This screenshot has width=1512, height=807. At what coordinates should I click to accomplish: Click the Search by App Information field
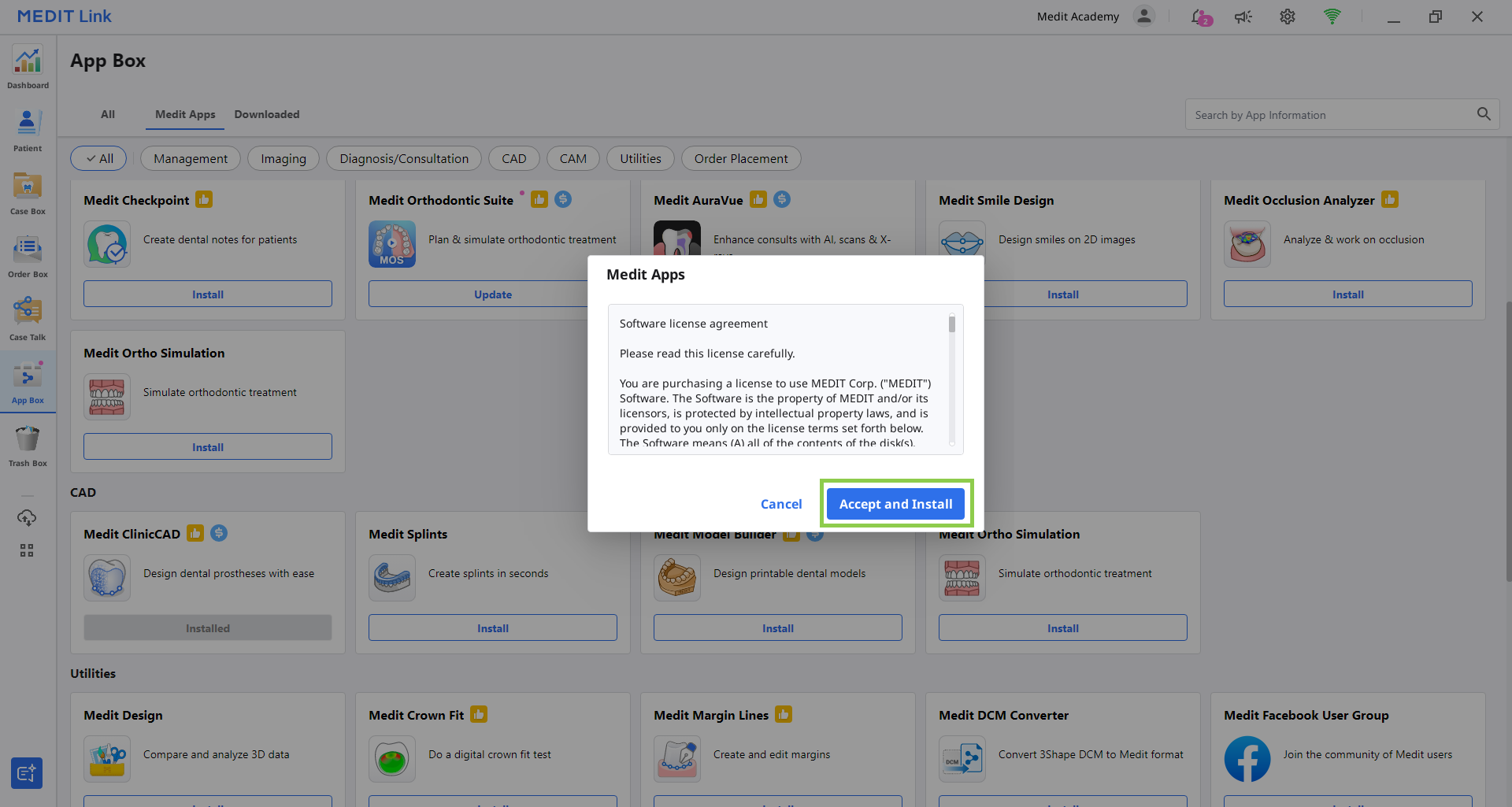(x=1331, y=115)
